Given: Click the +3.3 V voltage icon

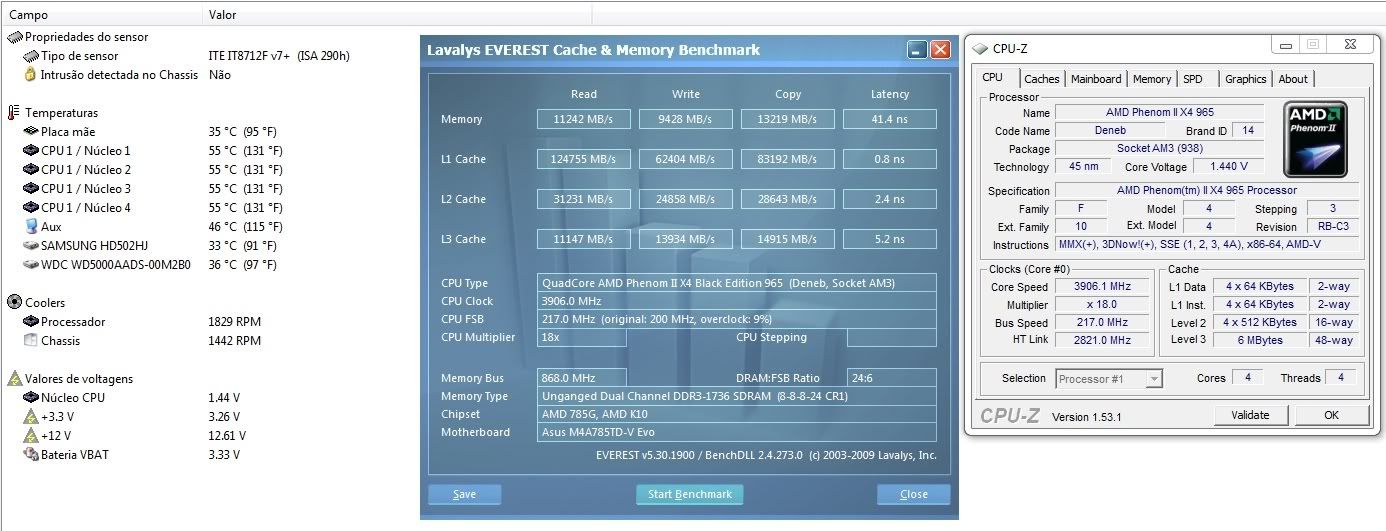Looking at the screenshot, I should [31, 417].
